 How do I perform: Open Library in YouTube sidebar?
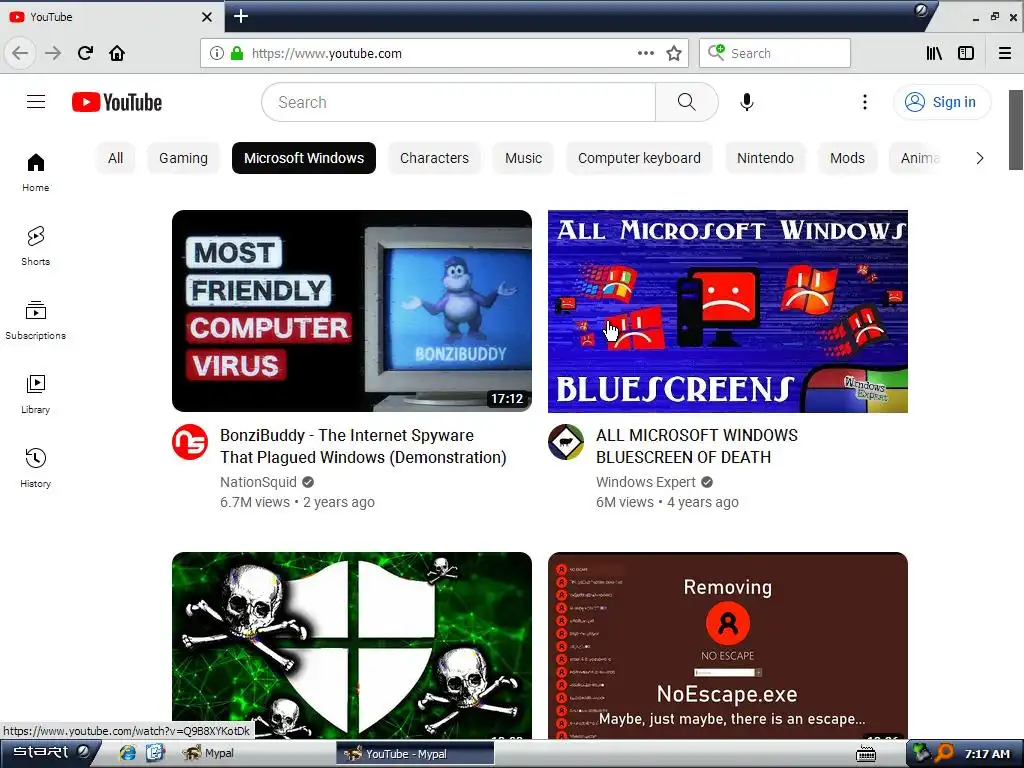click(x=36, y=394)
